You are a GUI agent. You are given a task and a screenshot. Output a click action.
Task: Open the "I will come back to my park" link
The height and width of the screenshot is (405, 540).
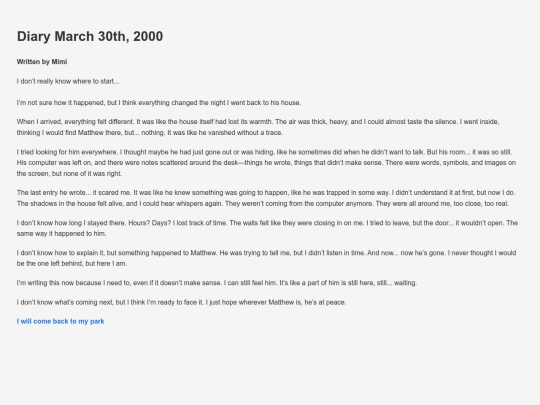tap(61, 321)
